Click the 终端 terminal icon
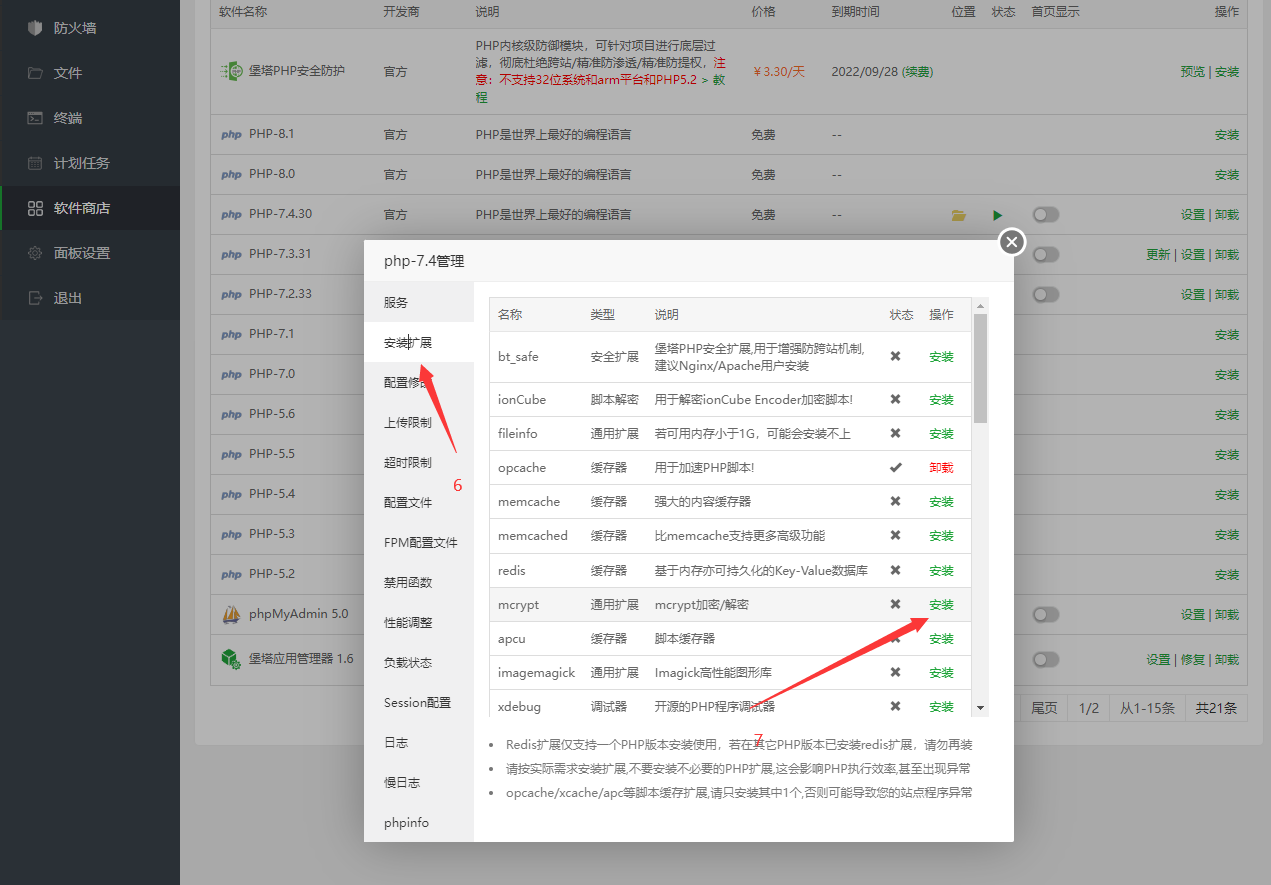Viewport: 1271px width, 885px height. coord(35,118)
